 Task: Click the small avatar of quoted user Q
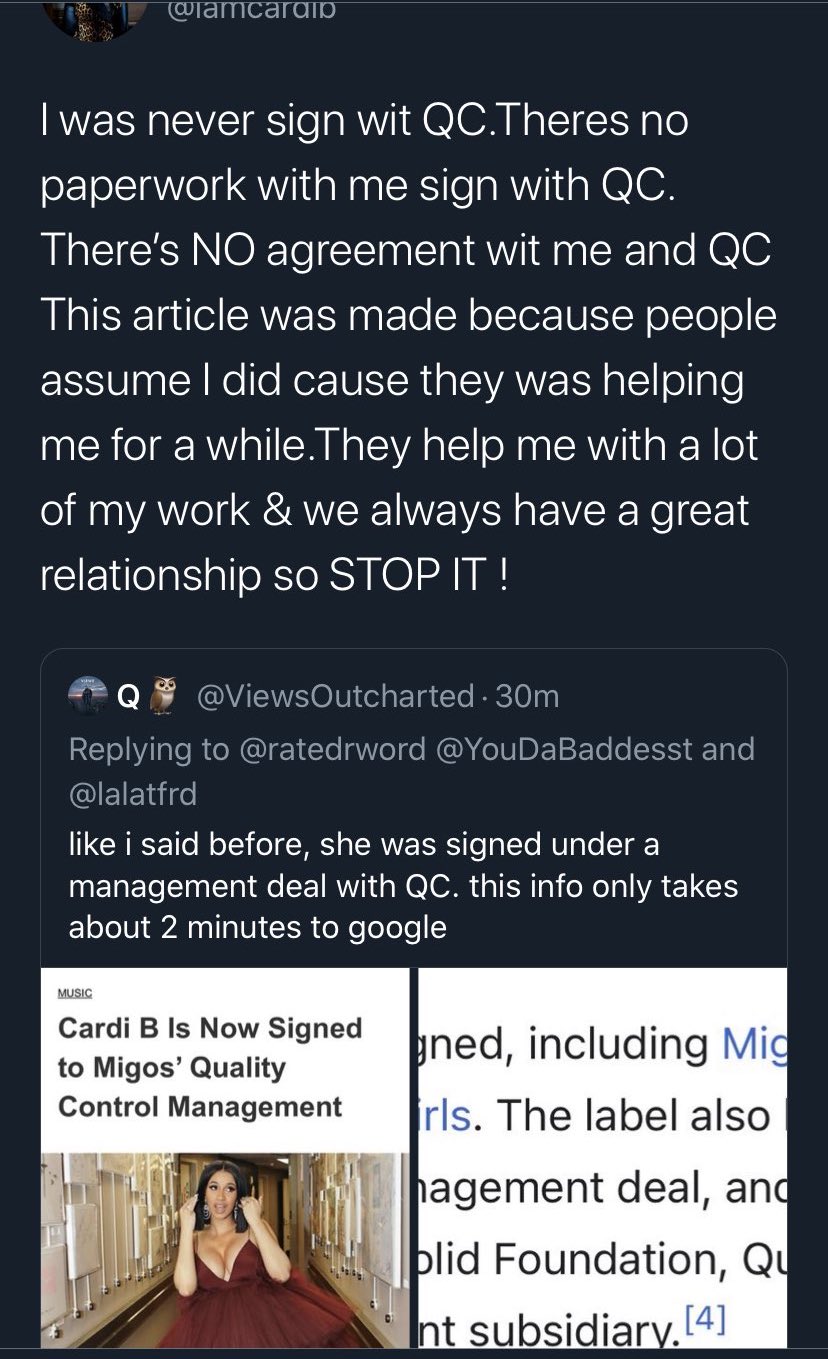[87, 695]
